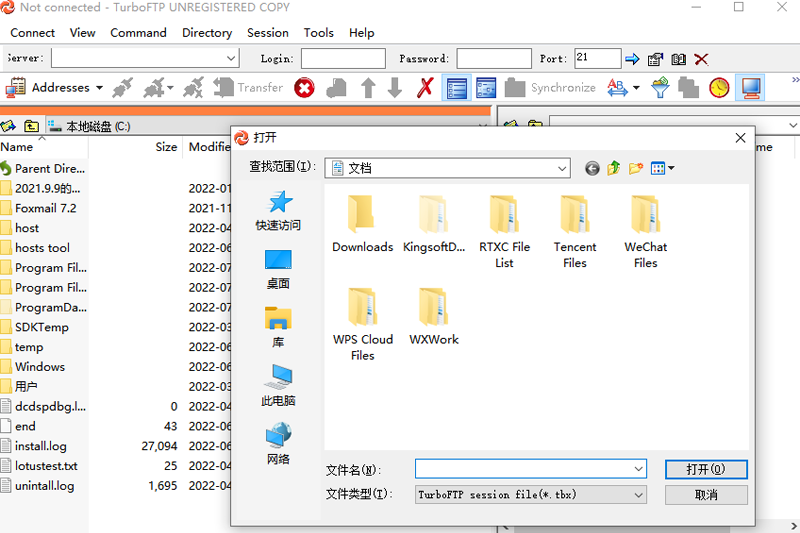Click local pane browse folder icon
The image size is (800, 533).
(x=8, y=125)
